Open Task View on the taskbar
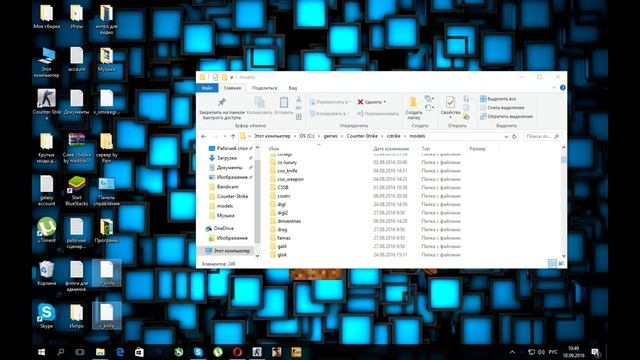 pos(80,352)
